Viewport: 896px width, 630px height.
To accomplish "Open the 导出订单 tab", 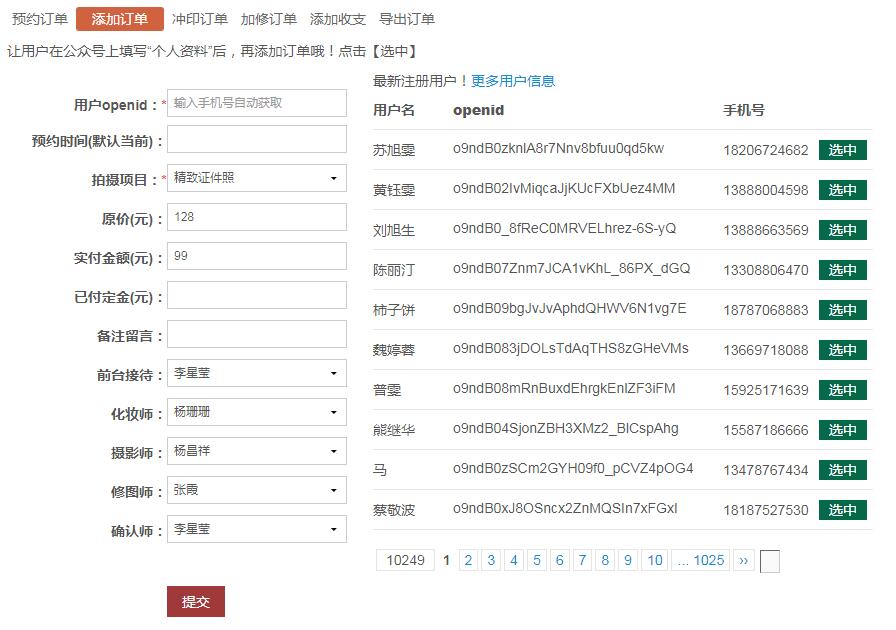I will (407, 19).
